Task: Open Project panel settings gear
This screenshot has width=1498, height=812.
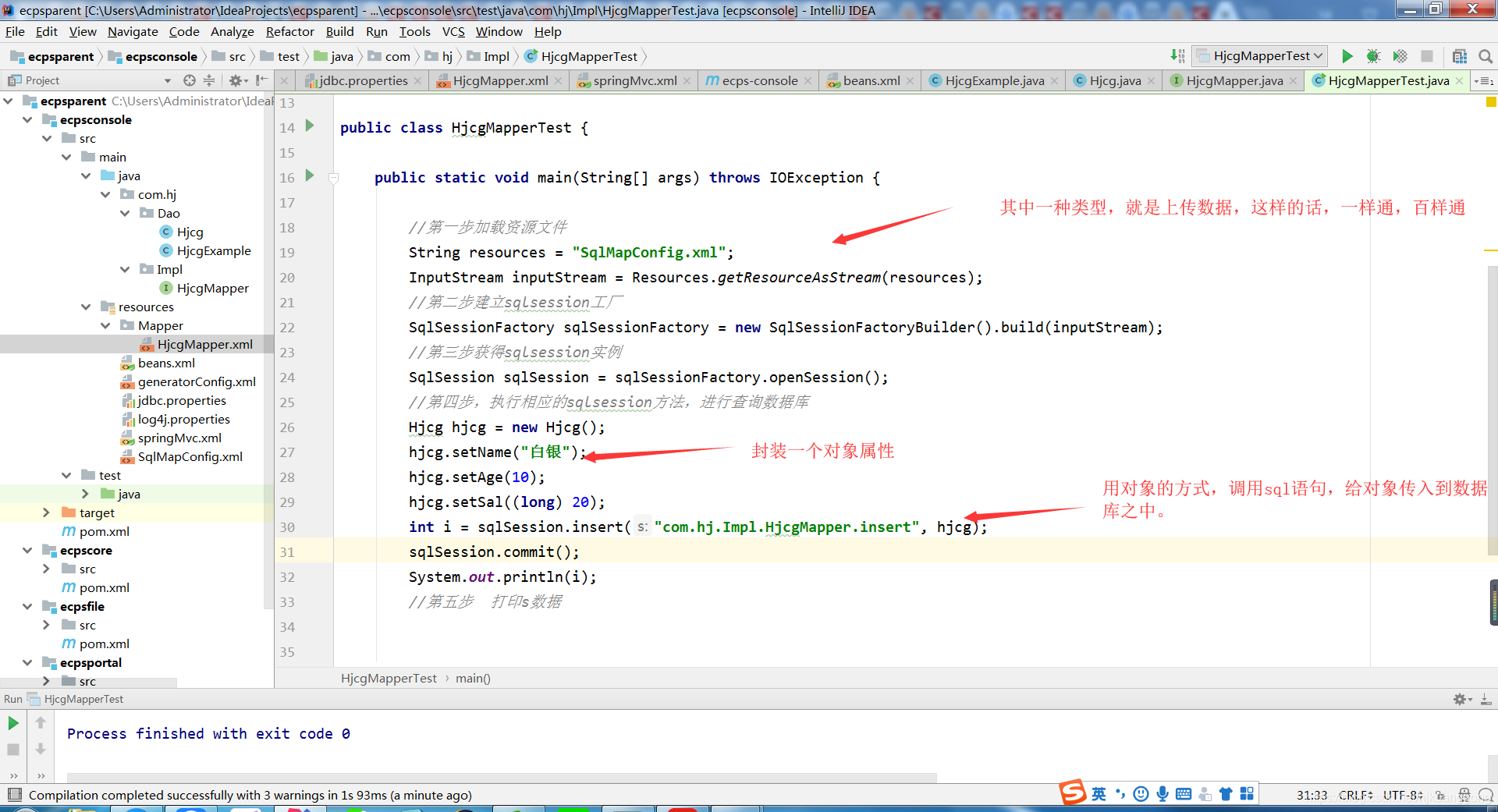Action: tap(237, 80)
